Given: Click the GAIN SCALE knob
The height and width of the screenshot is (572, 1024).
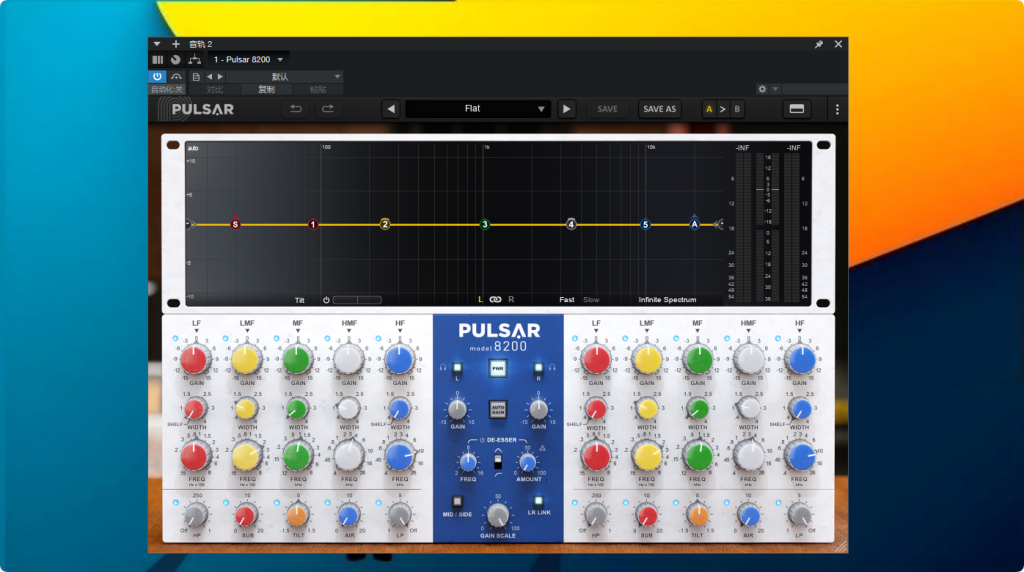Looking at the screenshot, I should tap(498, 515).
